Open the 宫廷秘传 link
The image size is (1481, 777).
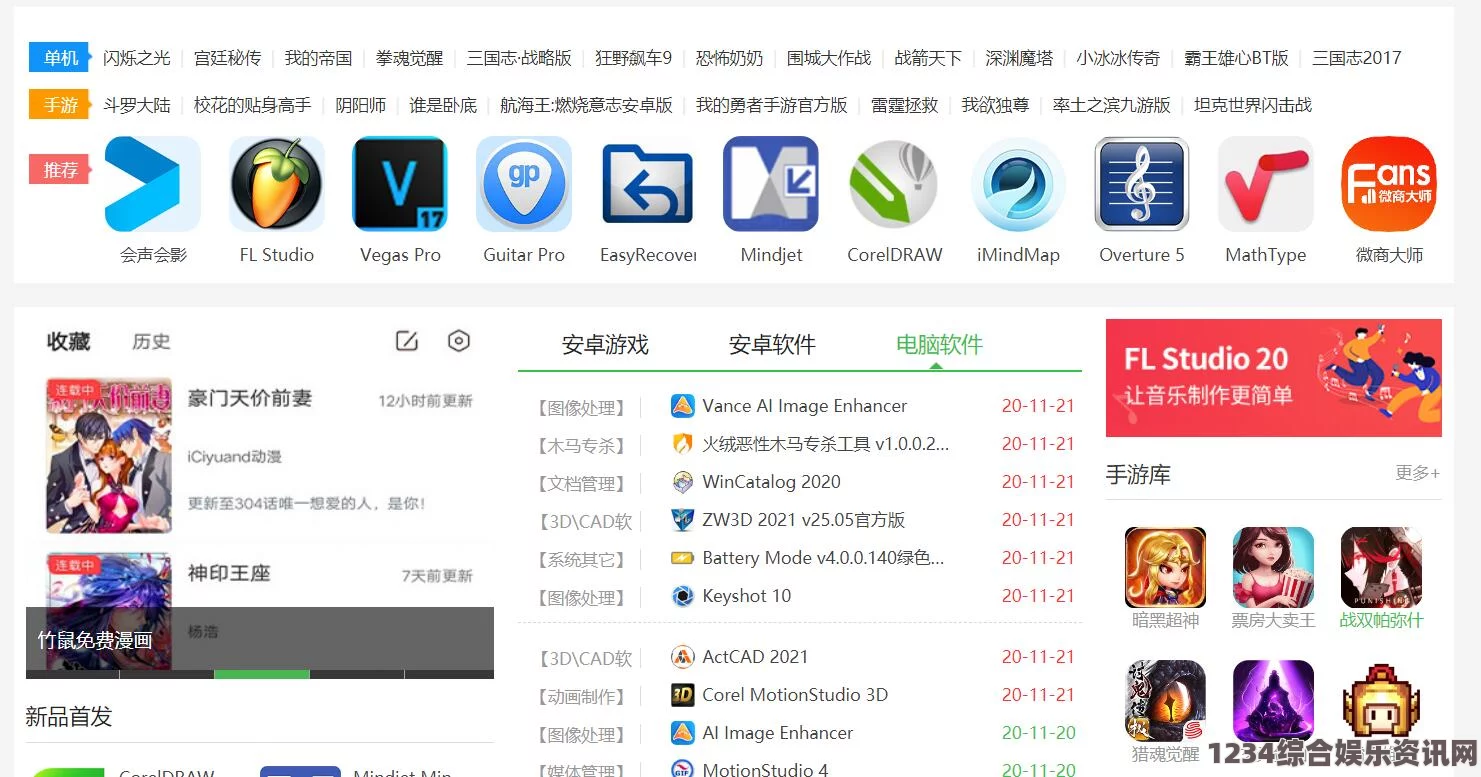(228, 58)
